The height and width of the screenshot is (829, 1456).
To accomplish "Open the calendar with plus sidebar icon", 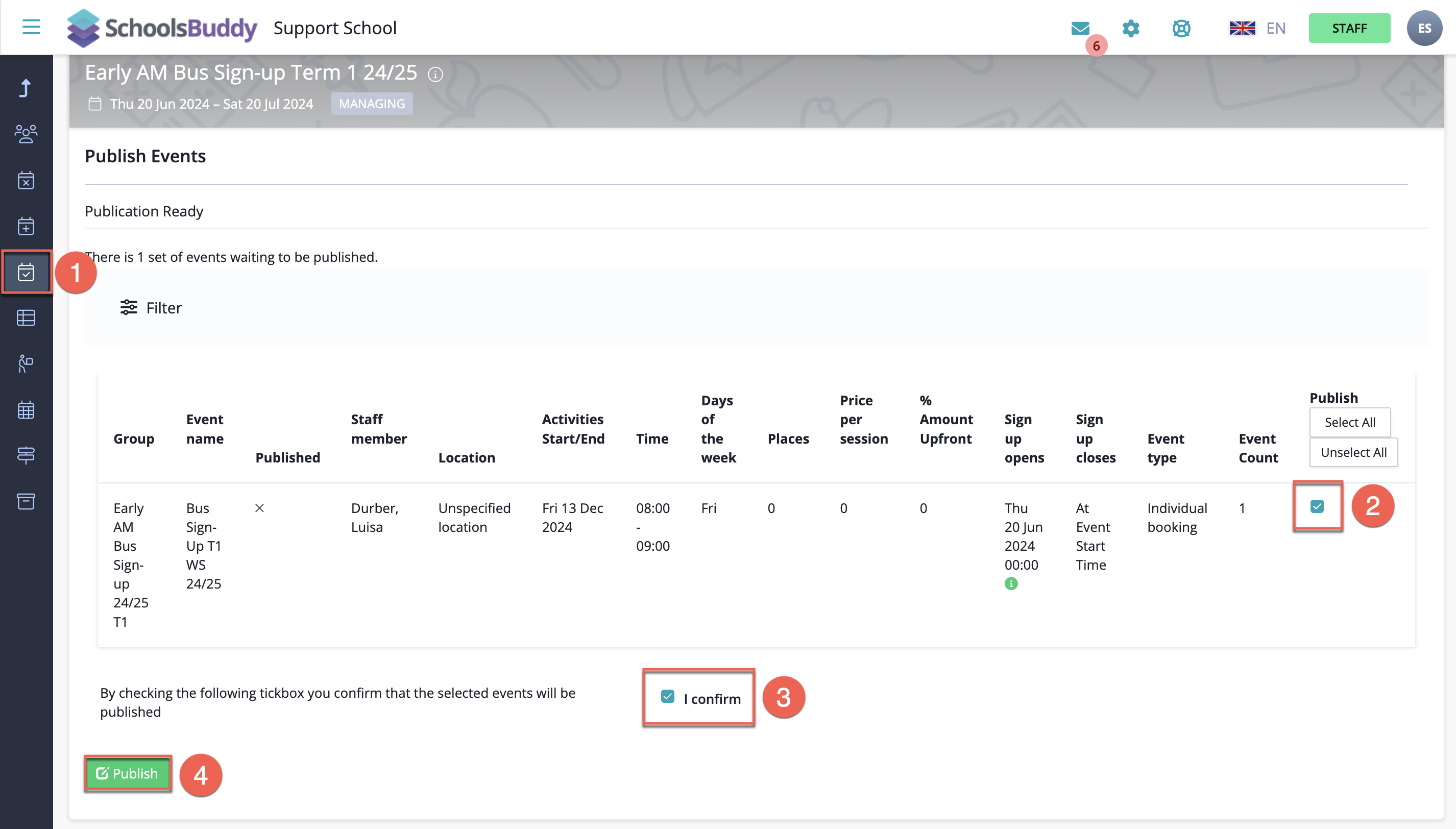I will pyautogui.click(x=26, y=226).
